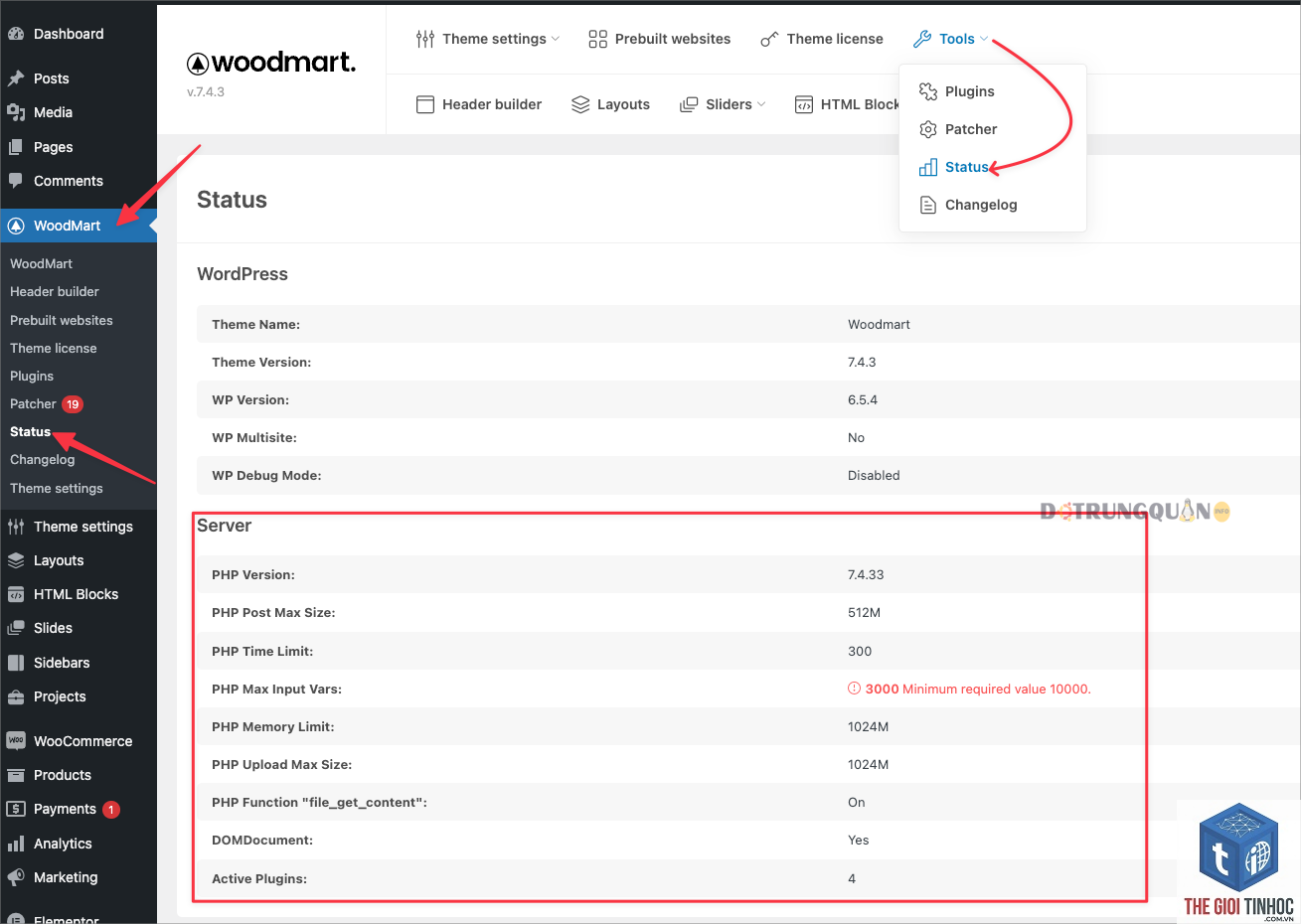Click the Tools wrench icon
Image resolution: width=1301 pixels, height=924 pixels.
pos(922,39)
